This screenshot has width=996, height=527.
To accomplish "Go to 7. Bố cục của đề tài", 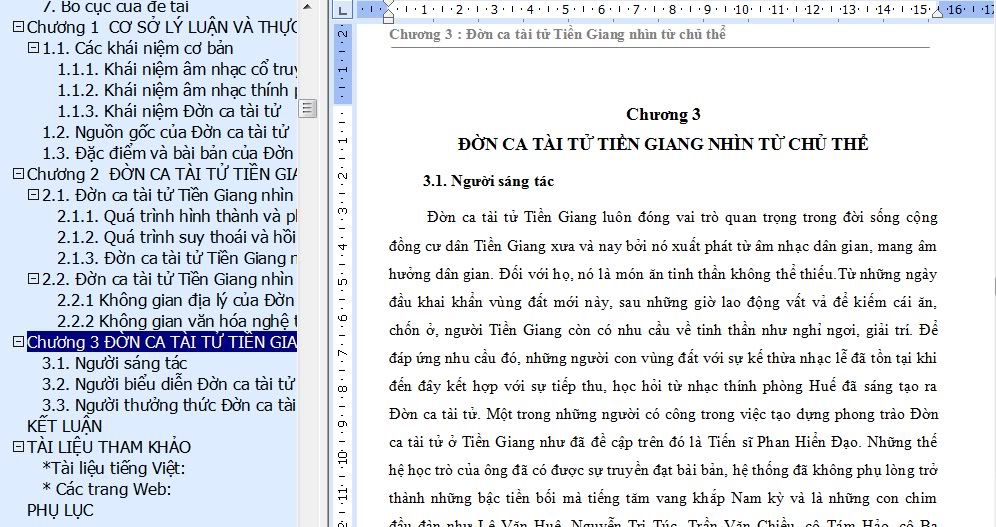I will click(x=115, y=7).
